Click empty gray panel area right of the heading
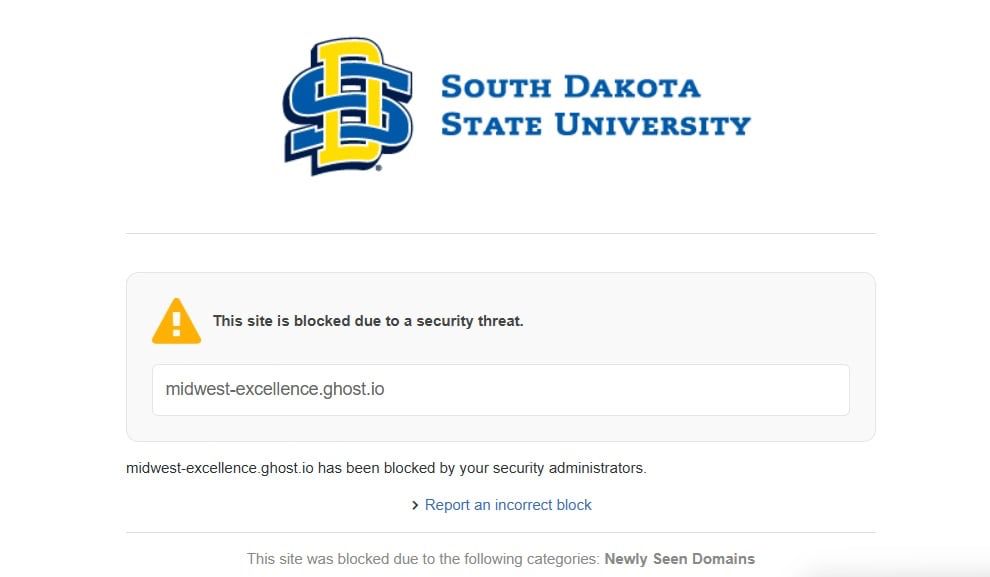The width and height of the screenshot is (990, 577). 700,321
